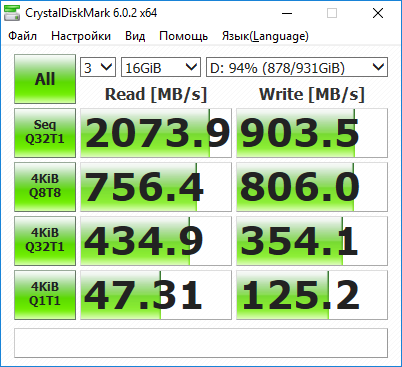Viewport: 402px width, 367px height.
Task: Click 4KiB Q1T1 write result 125.2
Action: [312, 295]
